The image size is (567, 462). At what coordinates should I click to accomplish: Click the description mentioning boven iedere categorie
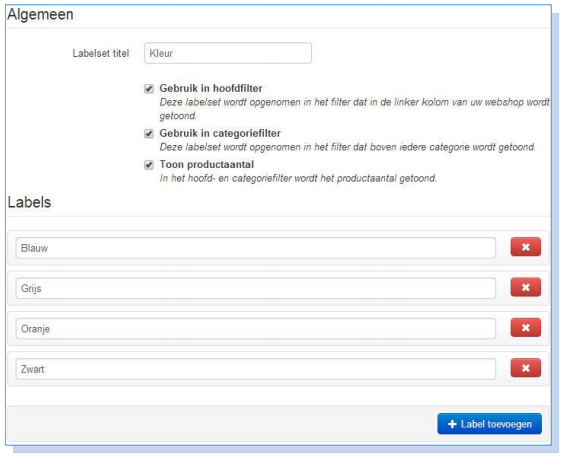pyautogui.click(x=348, y=147)
